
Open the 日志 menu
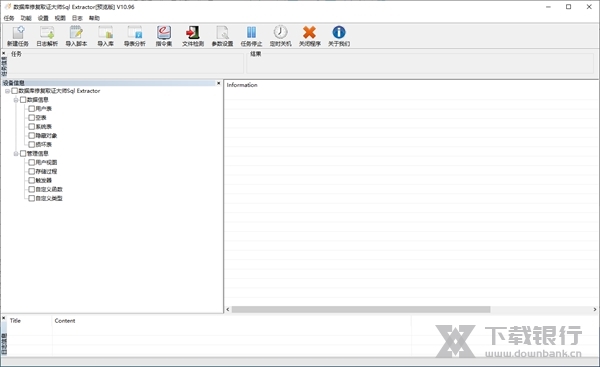[x=77, y=18]
